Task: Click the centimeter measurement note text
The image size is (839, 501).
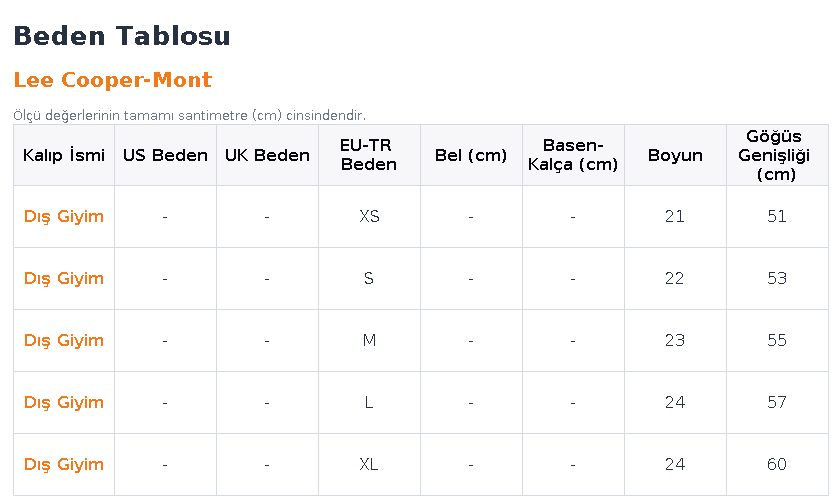Action: coord(189,116)
